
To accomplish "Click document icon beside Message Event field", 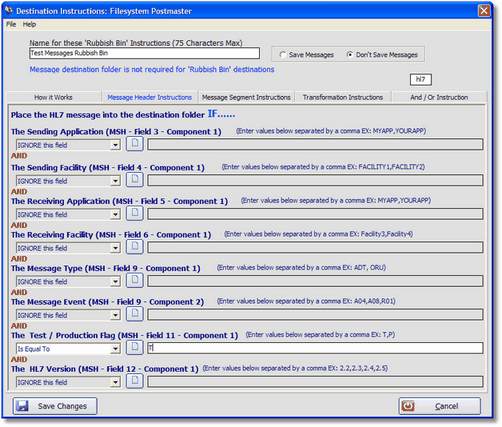I will pos(135,314).
